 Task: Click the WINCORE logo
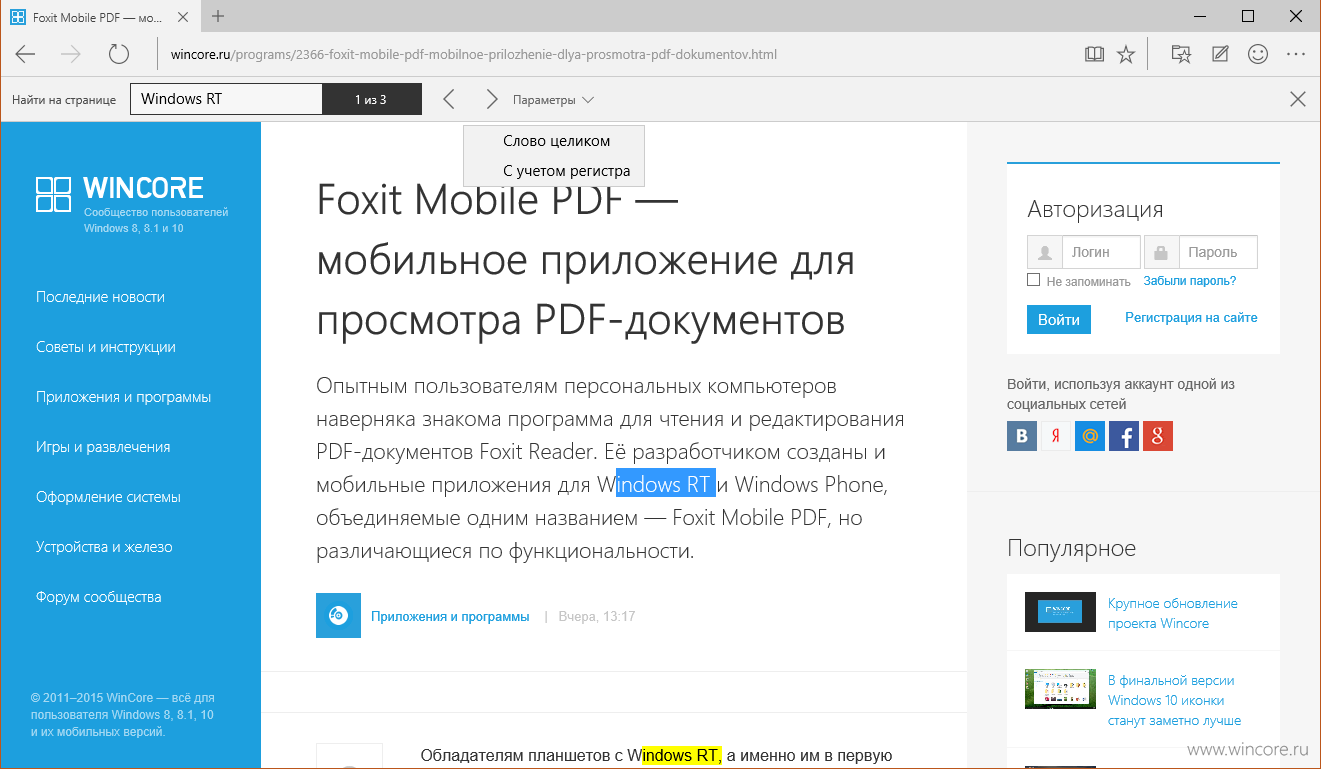(x=119, y=195)
